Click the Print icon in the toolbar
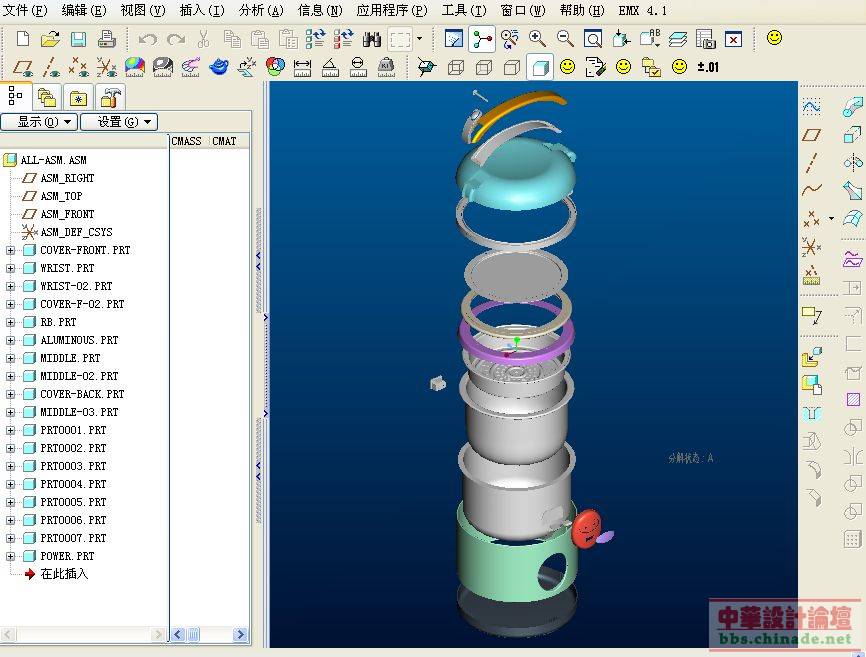This screenshot has height=657, width=866. 107,40
